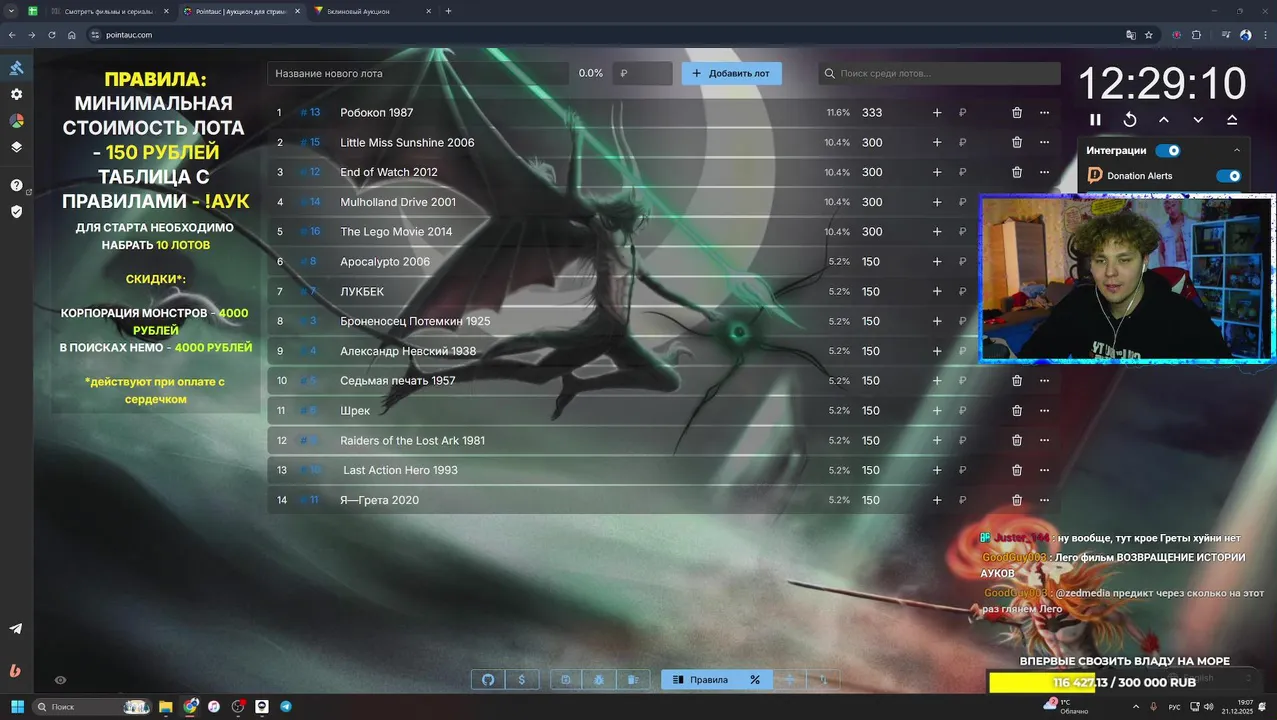Image resolution: width=1277 pixels, height=720 pixels.
Task: Click the shield check icon in sidebar
Action: pos(16,211)
